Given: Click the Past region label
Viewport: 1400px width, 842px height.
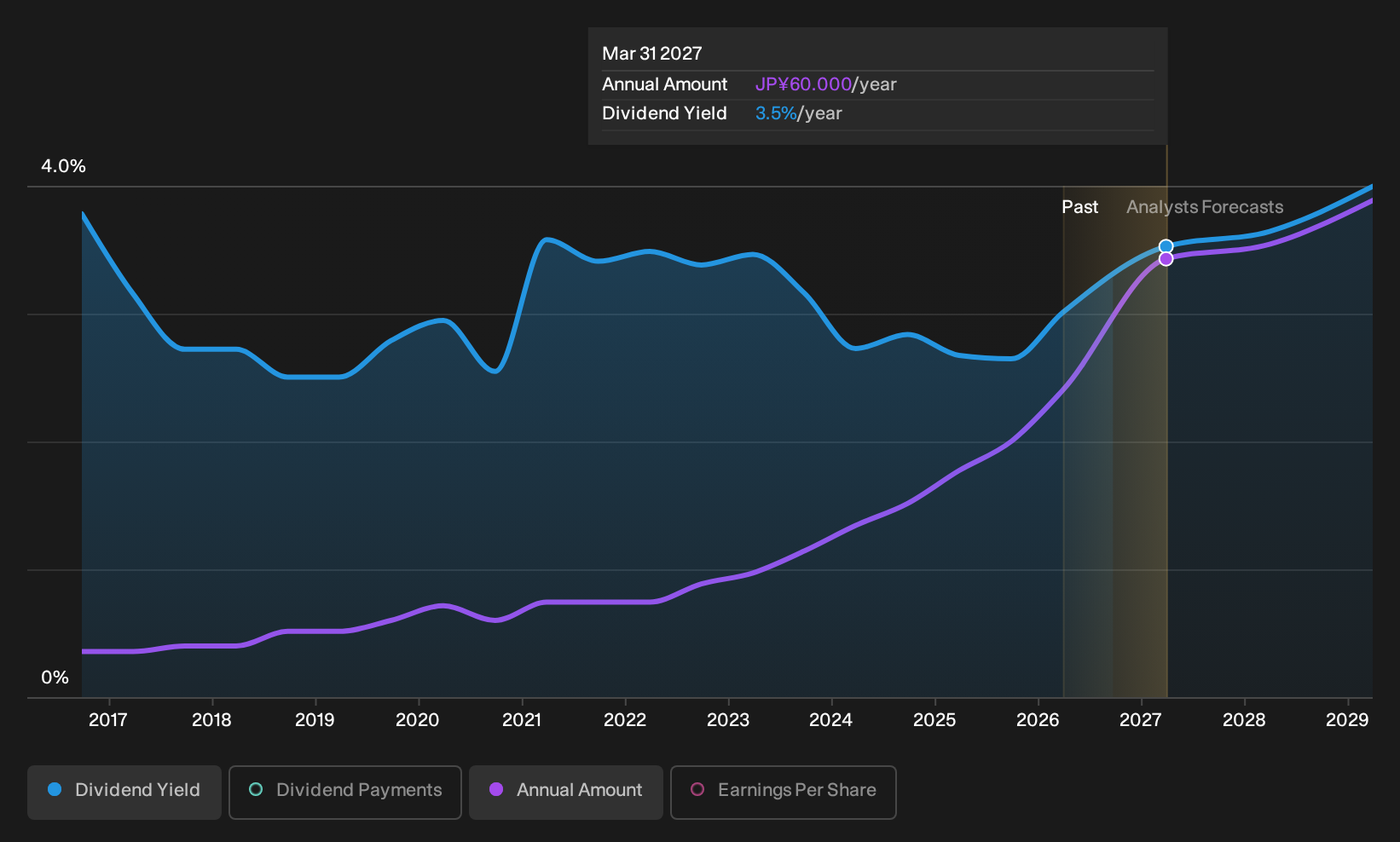Looking at the screenshot, I should pyautogui.click(x=1079, y=207).
